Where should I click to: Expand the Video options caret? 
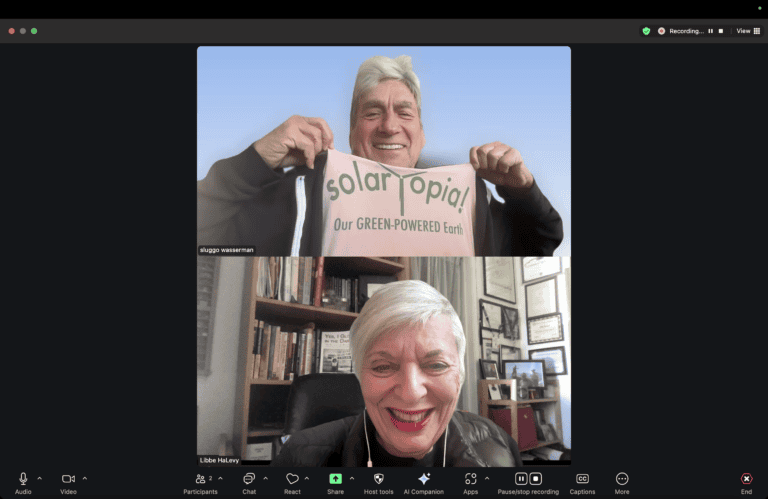[85, 478]
